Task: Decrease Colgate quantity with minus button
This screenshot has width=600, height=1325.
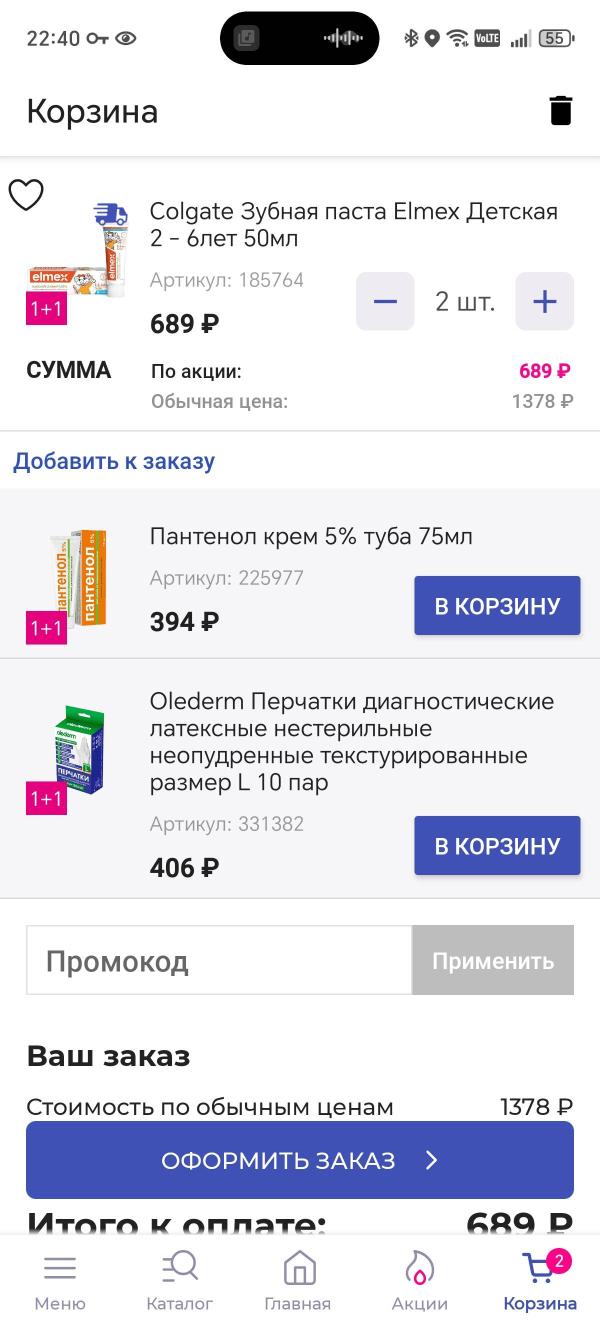Action: click(384, 301)
